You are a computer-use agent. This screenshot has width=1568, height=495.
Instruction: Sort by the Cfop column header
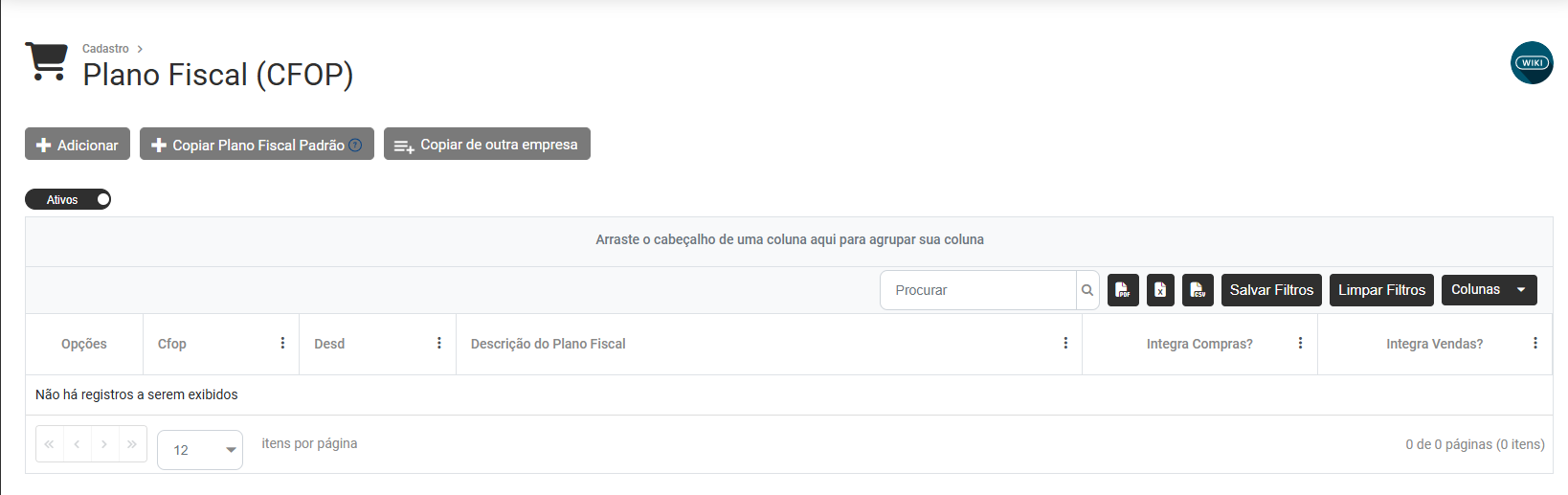(172, 344)
